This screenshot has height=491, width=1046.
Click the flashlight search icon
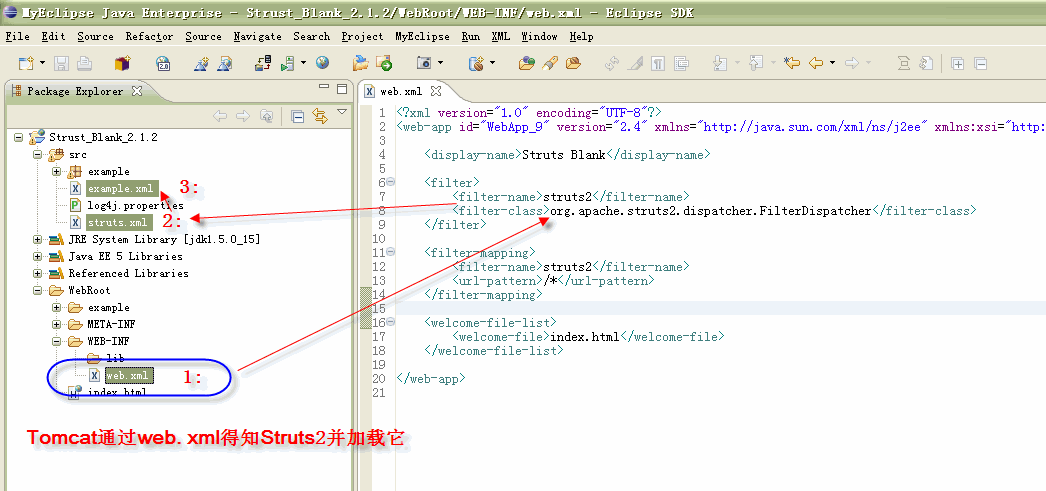(x=550, y=63)
